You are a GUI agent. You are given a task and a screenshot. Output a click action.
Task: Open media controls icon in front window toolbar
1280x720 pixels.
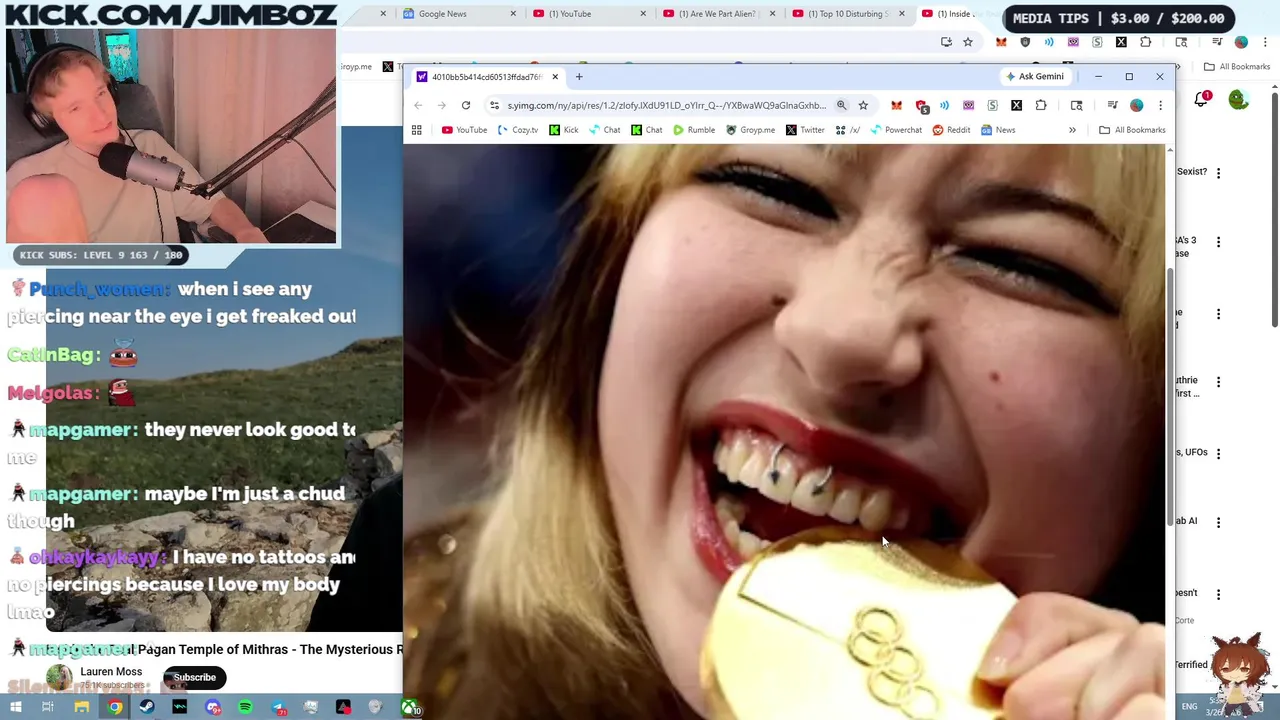coord(1112,105)
